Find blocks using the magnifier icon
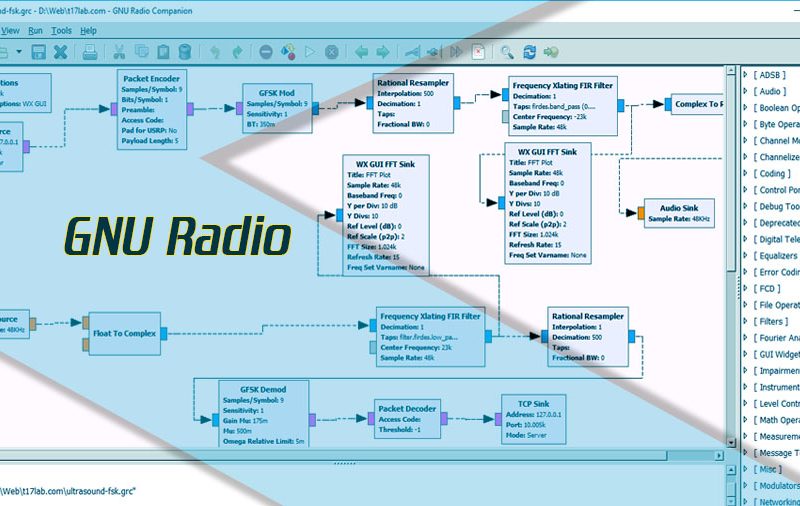800x506 pixels. coord(507,52)
